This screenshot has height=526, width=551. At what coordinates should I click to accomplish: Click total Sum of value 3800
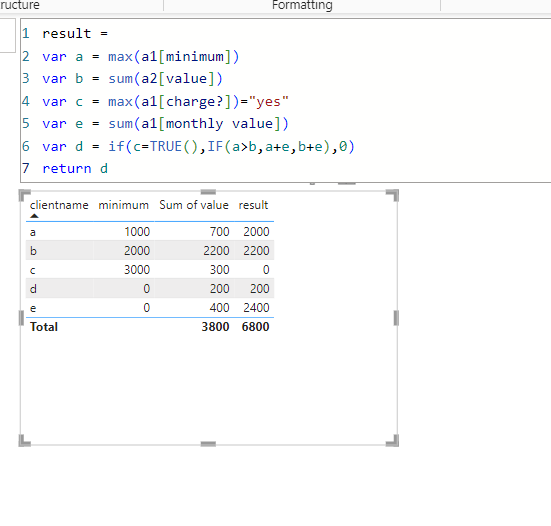(x=215, y=327)
